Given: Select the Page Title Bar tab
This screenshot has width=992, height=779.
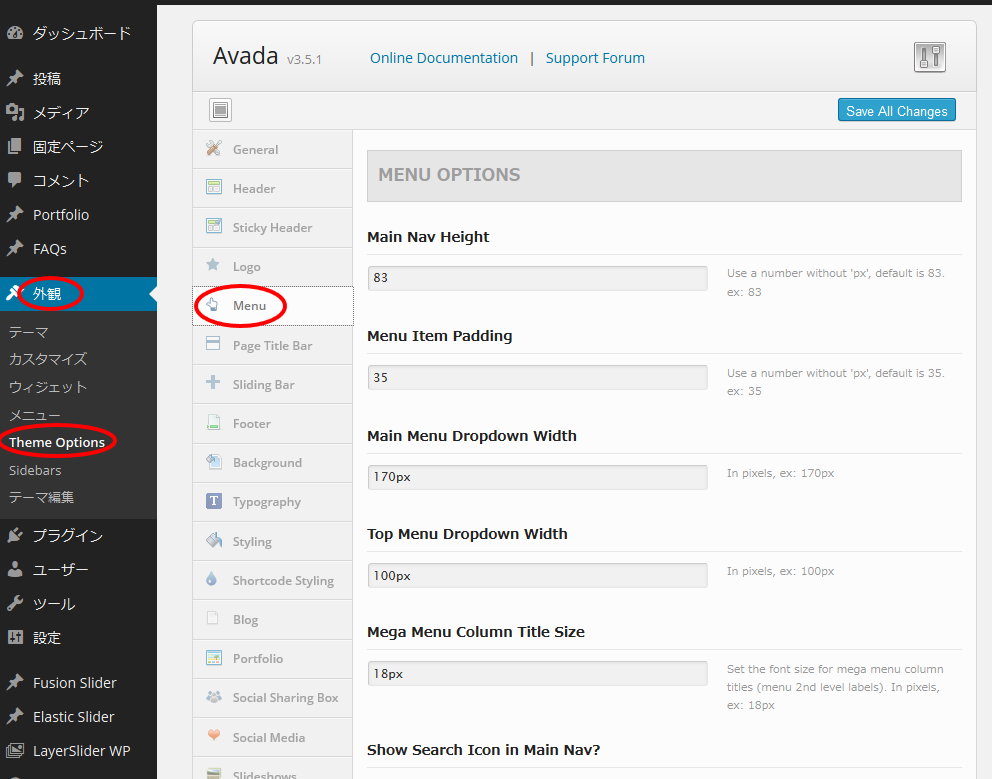Looking at the screenshot, I should (272, 346).
